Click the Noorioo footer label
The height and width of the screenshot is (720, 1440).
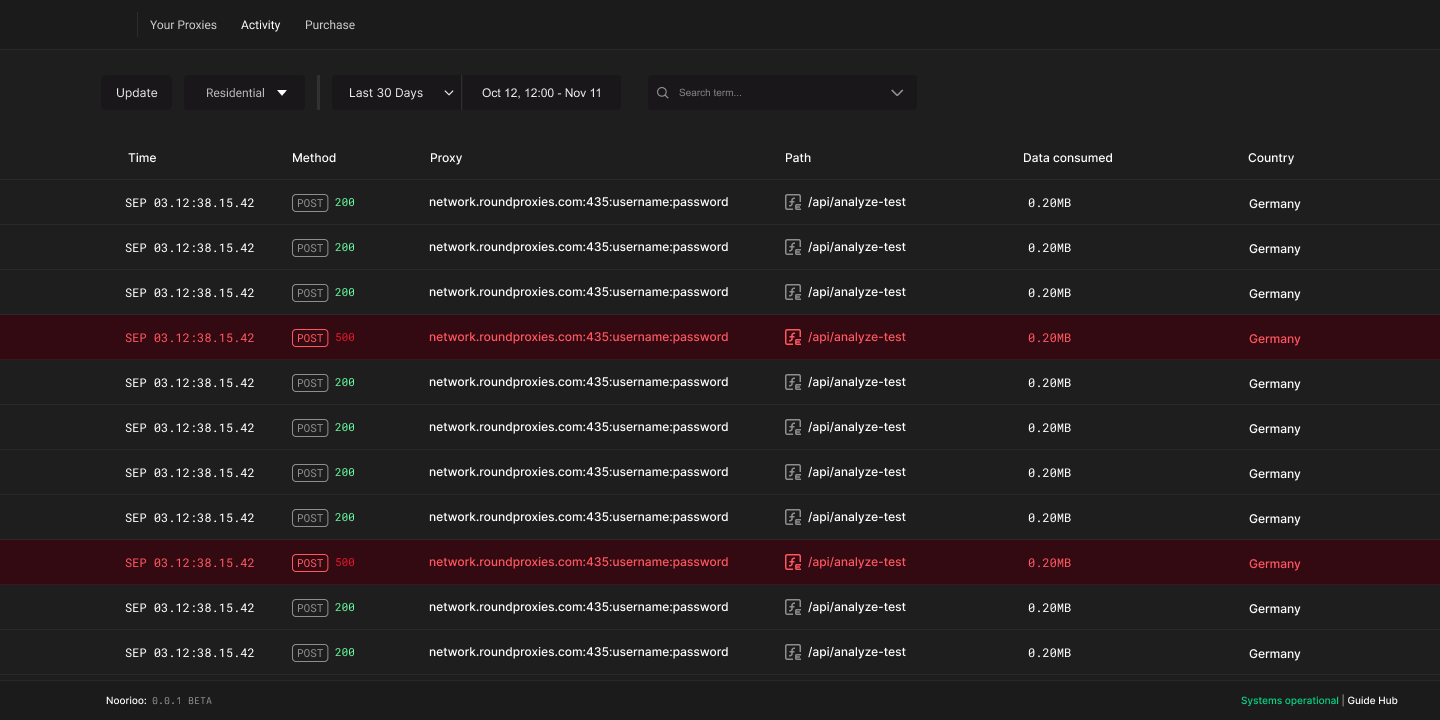[126, 701]
